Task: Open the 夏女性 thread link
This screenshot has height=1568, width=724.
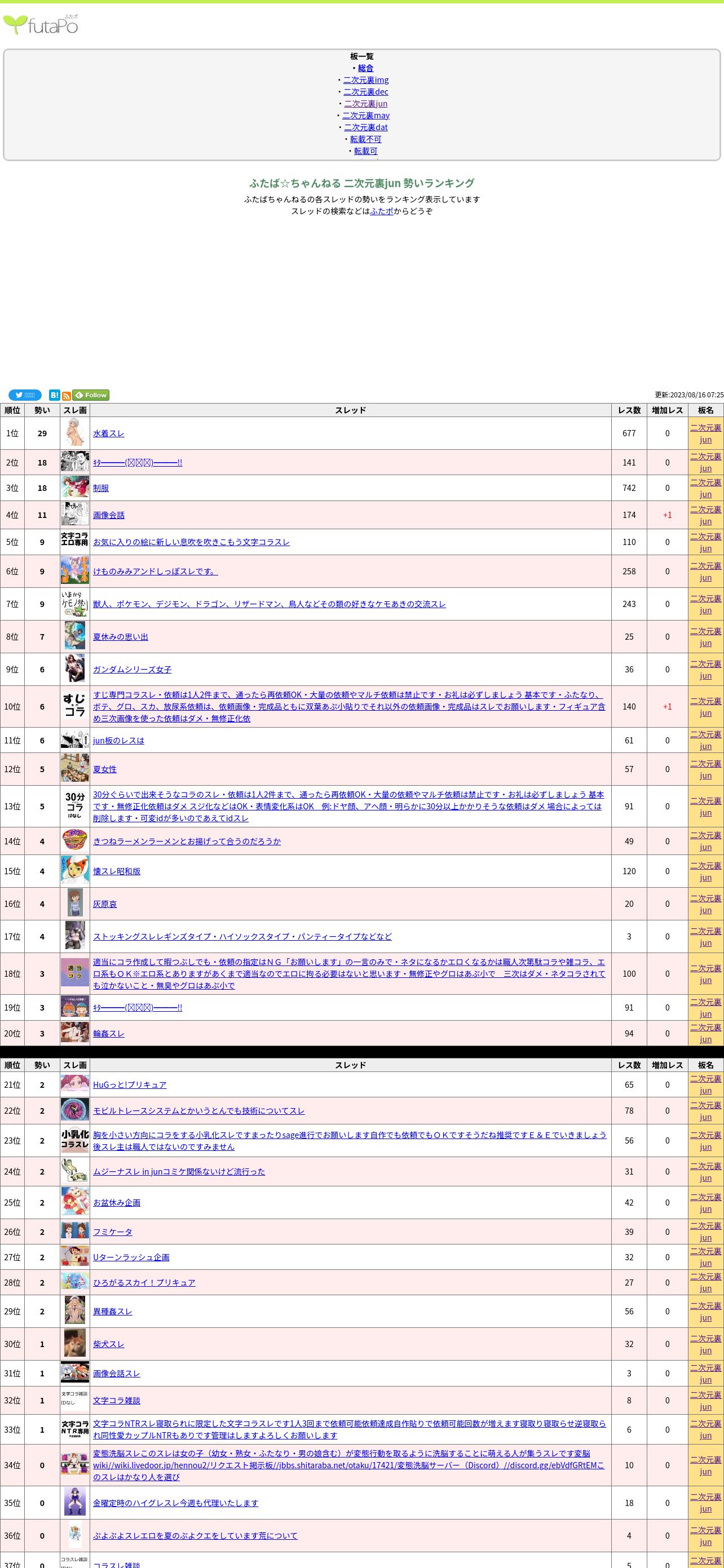Action: (x=105, y=769)
